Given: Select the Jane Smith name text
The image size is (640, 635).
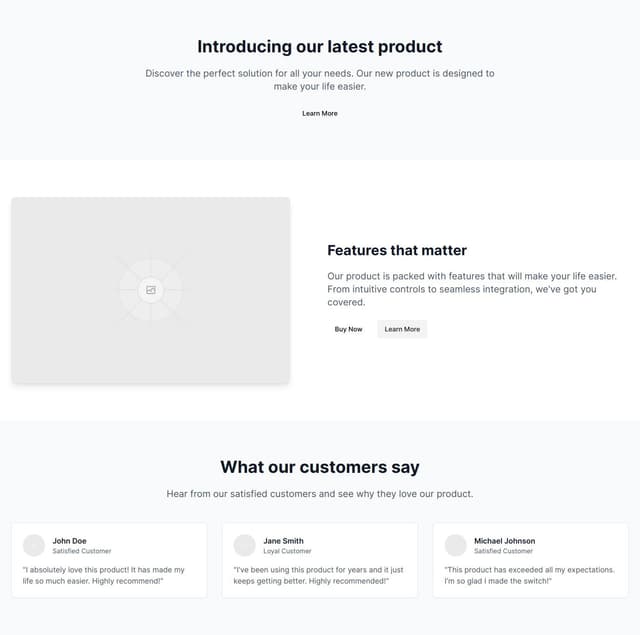Looking at the screenshot, I should point(283,541).
